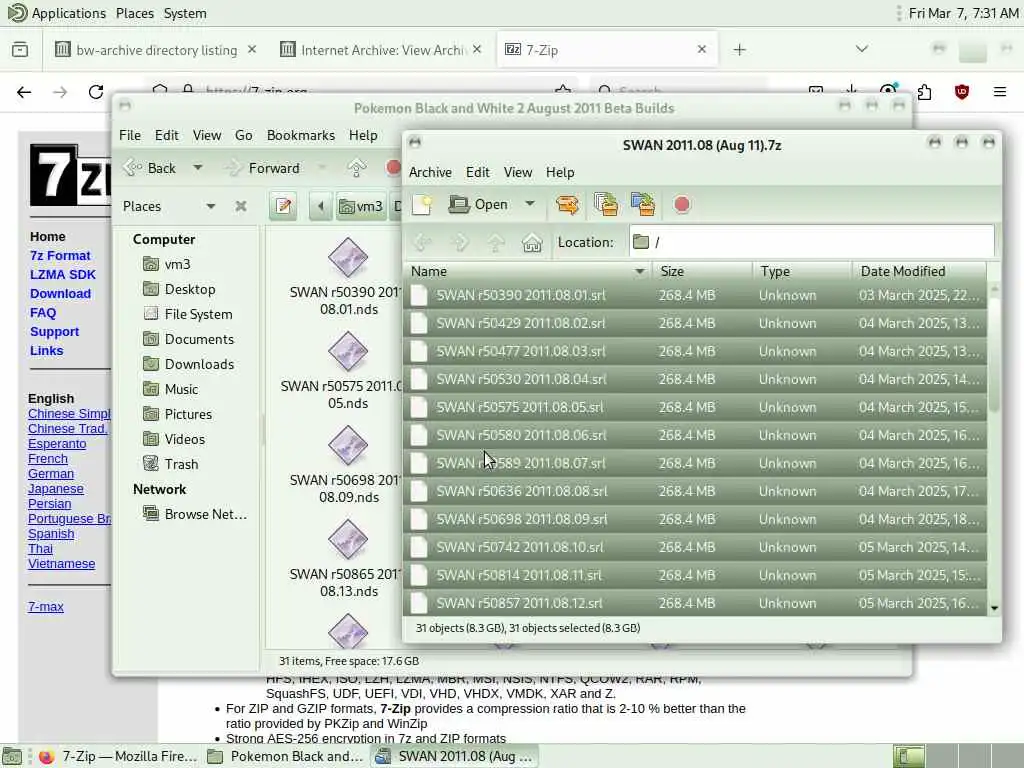Select SWAN r50857 2011.08.12.srl row
The image size is (1024, 768).
click(x=694, y=603)
